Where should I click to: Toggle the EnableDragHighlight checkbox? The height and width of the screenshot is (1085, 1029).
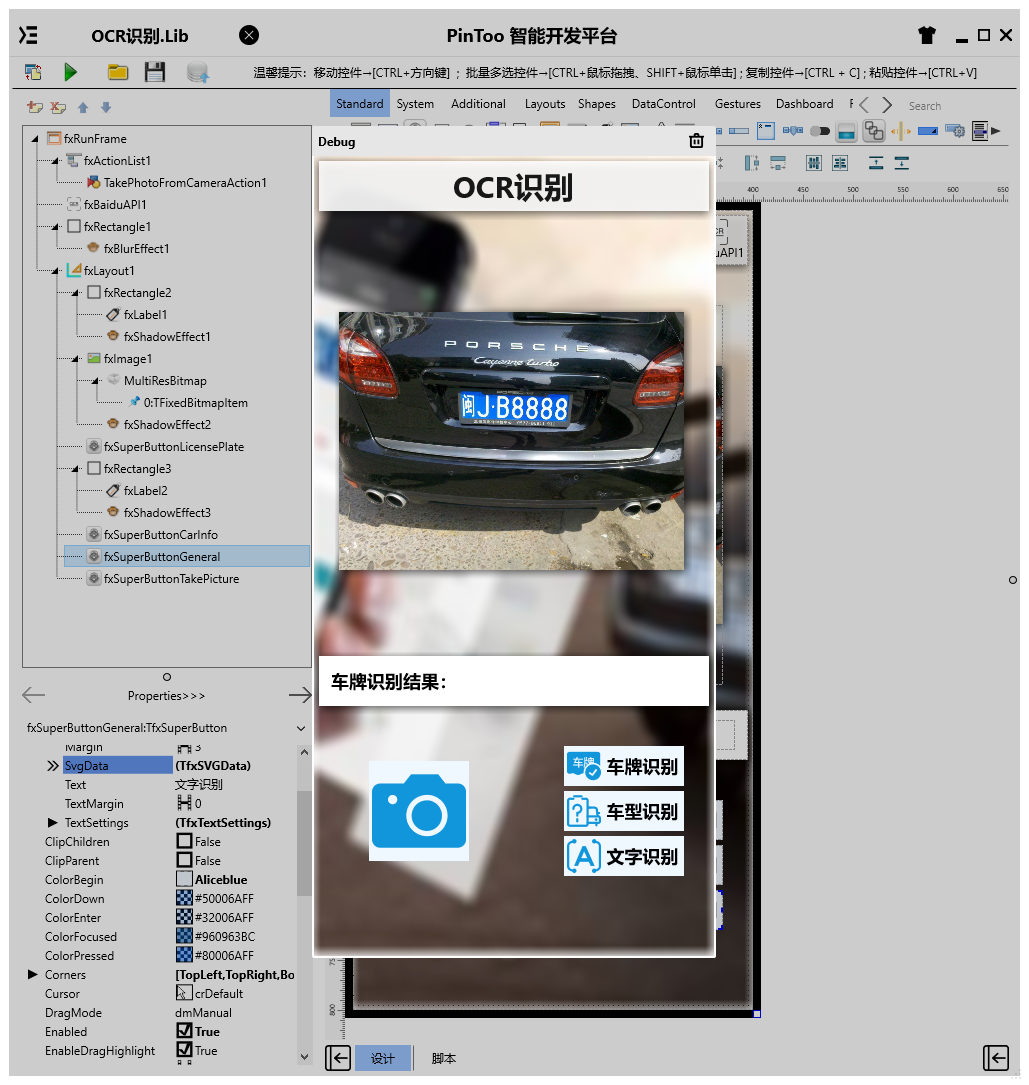184,1049
